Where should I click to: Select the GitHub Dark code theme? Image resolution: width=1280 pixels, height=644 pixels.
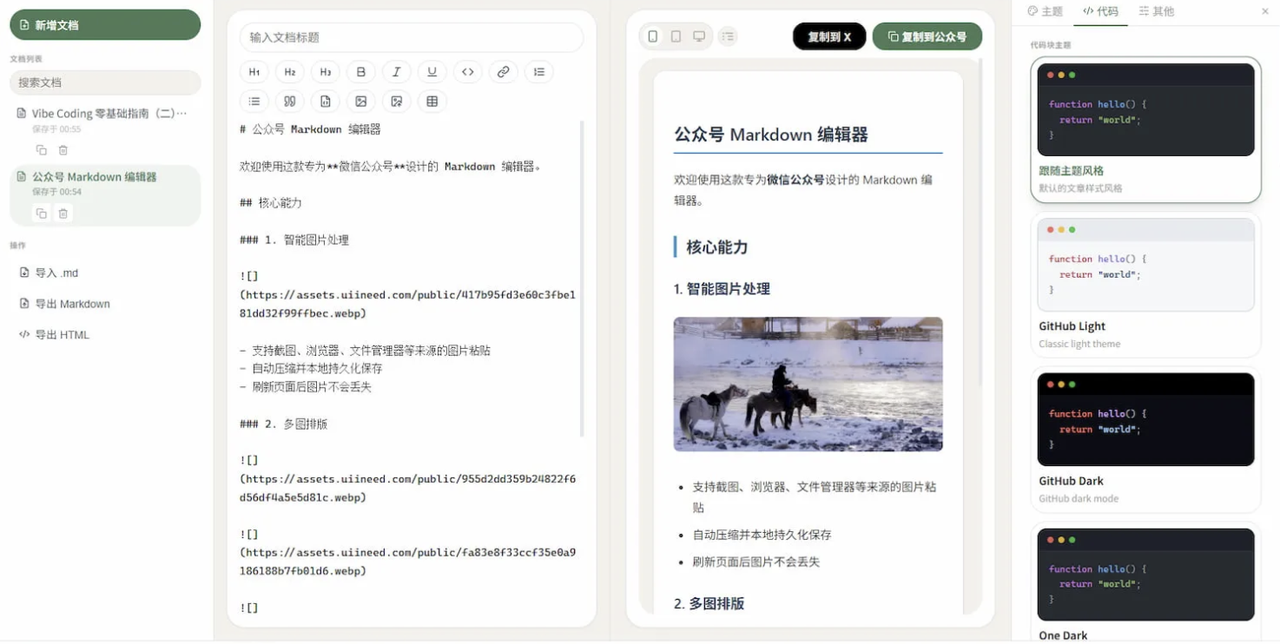[1146, 440]
